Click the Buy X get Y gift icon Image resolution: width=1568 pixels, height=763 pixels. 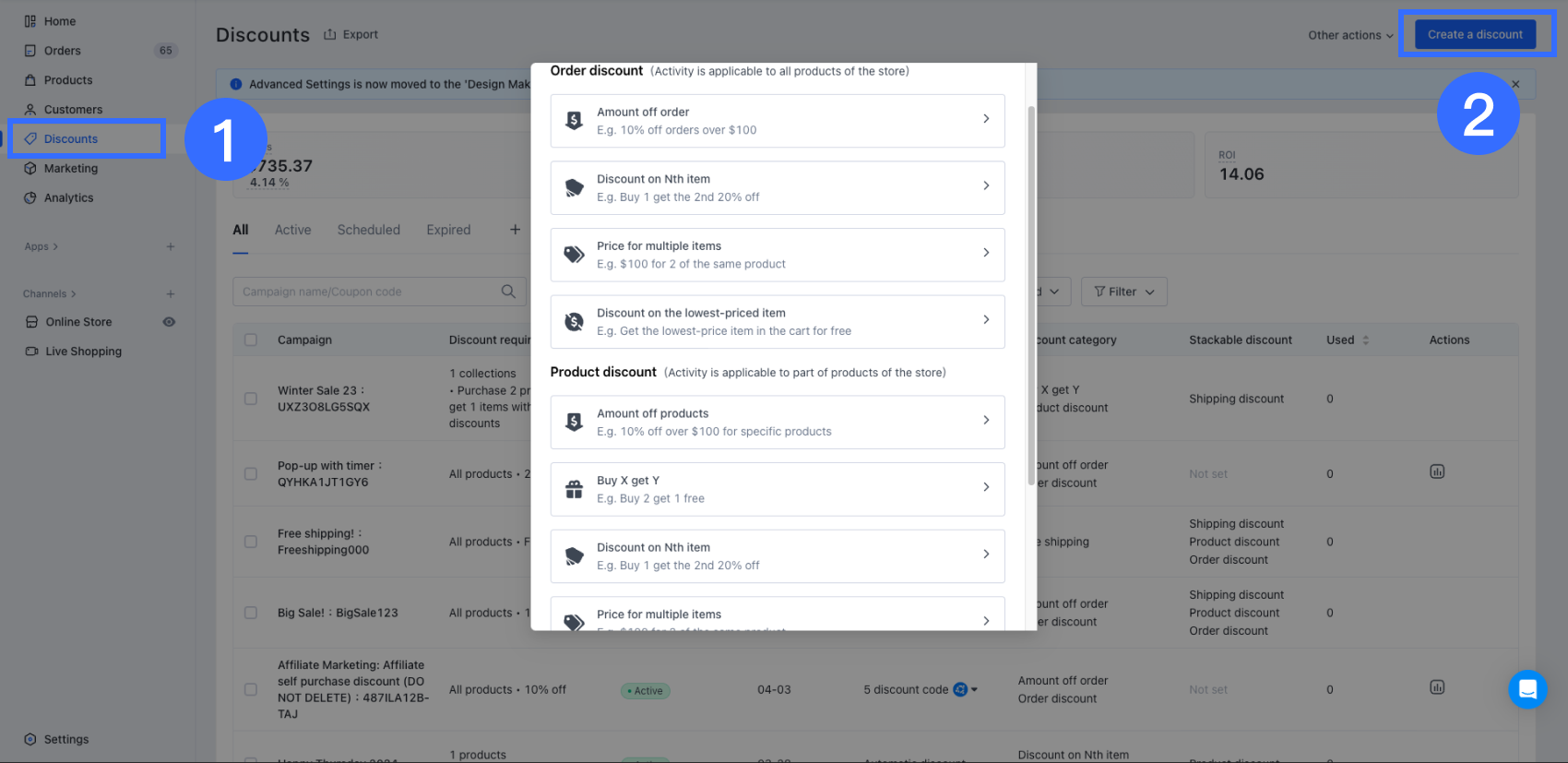pos(574,489)
